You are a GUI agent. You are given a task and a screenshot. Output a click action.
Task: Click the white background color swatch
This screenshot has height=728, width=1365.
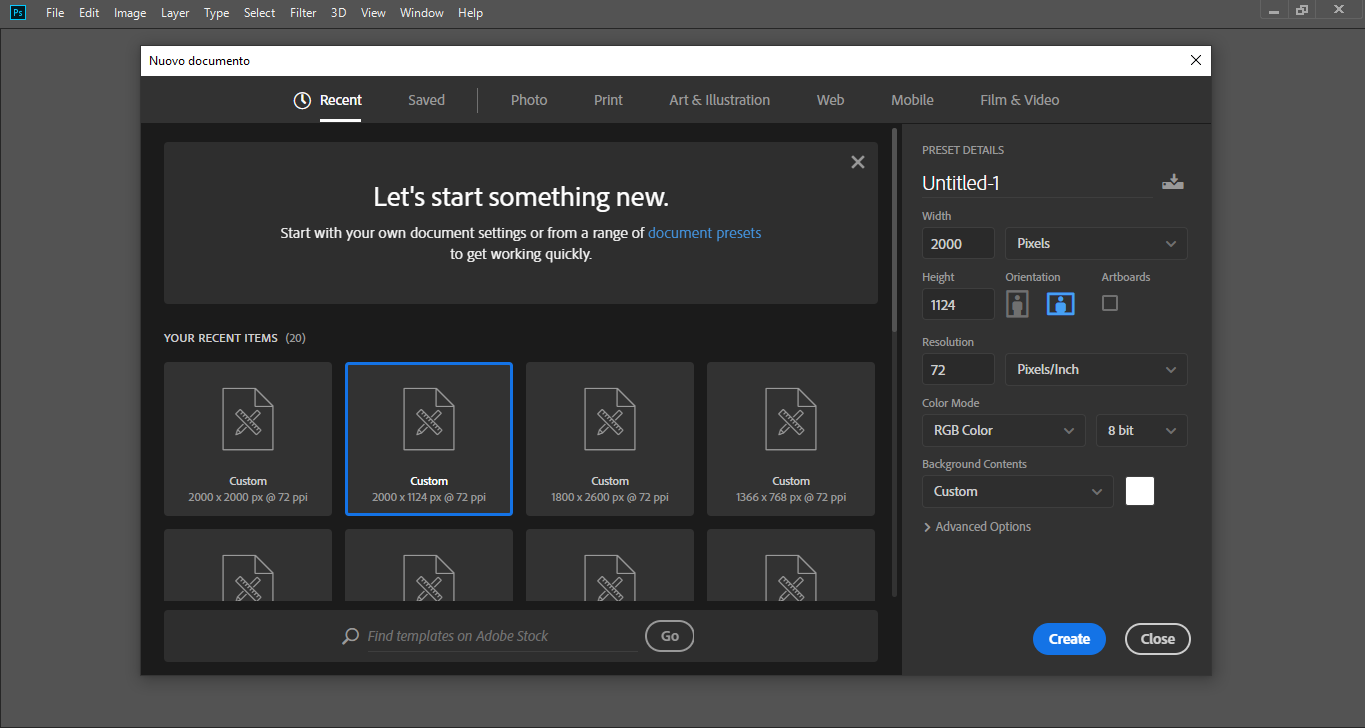1140,491
